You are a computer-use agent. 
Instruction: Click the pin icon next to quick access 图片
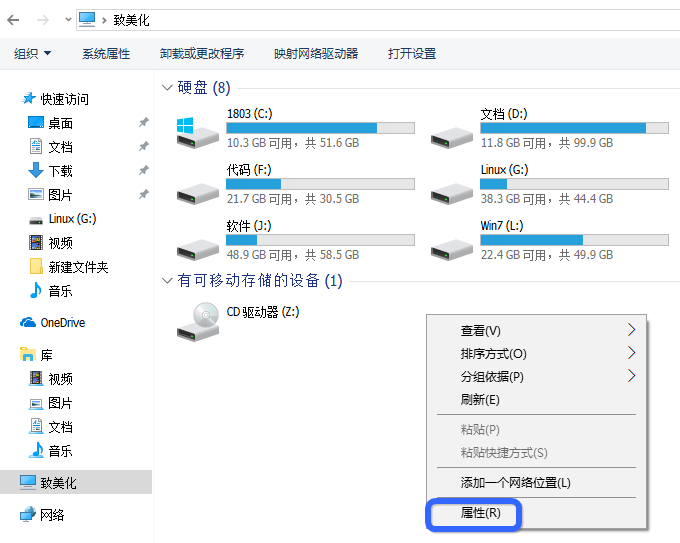(x=144, y=194)
